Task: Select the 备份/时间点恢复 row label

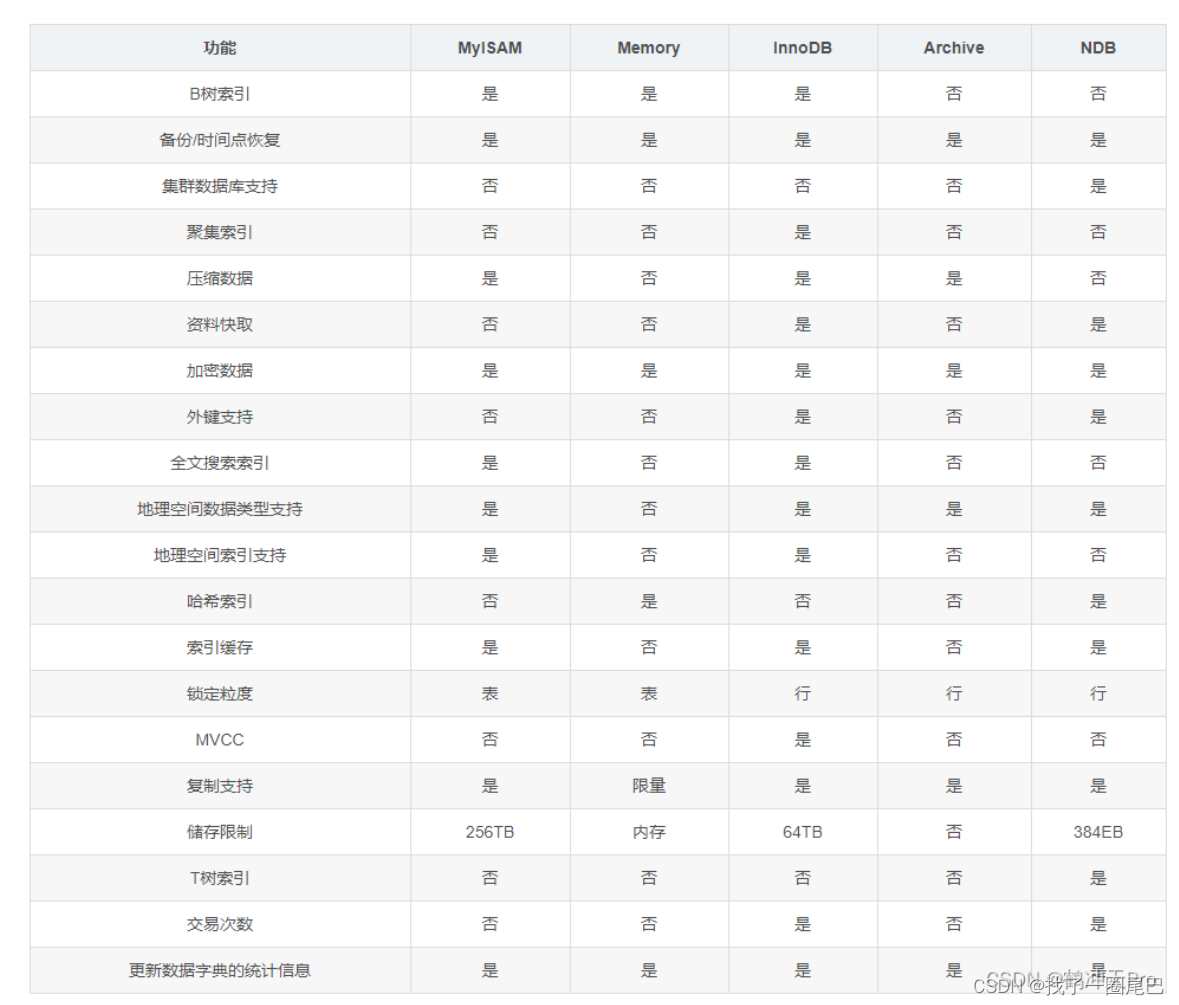Action: tap(220, 140)
